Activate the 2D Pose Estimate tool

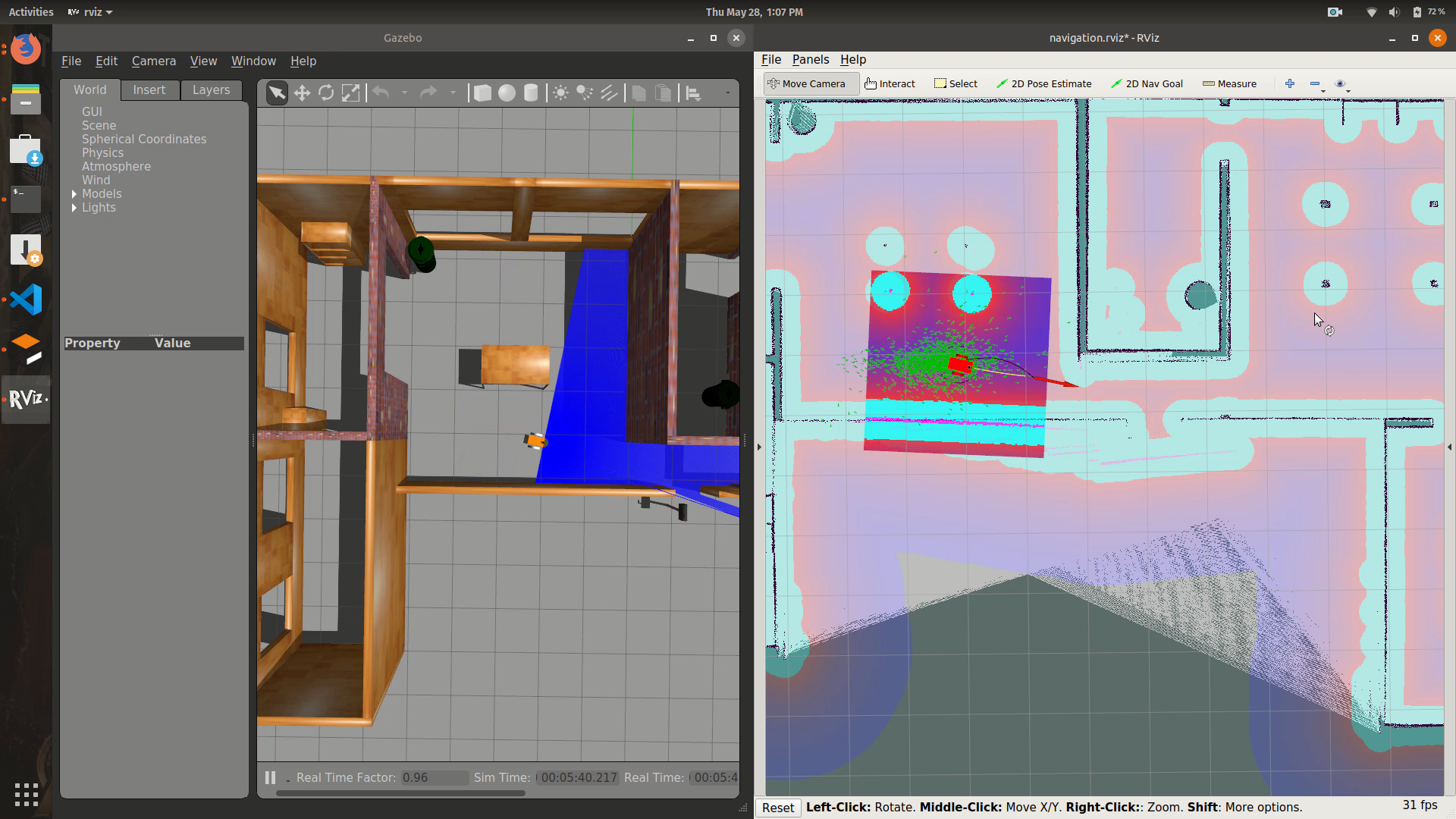point(1043,83)
